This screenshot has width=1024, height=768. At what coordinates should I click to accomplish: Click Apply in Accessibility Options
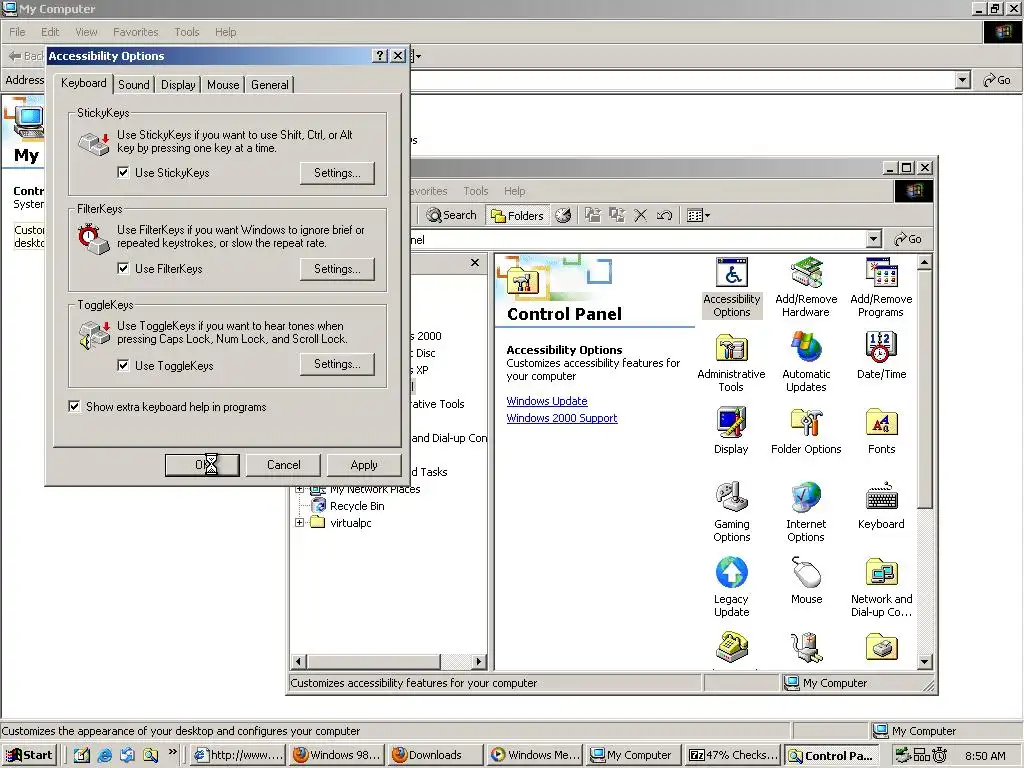pyautogui.click(x=364, y=465)
